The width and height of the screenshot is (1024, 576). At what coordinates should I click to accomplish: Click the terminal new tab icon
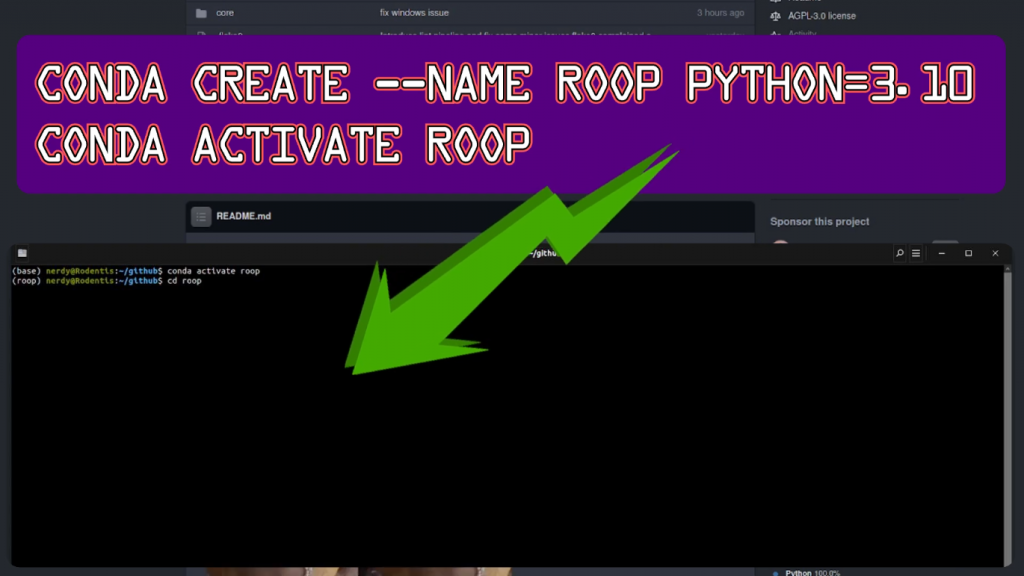(x=22, y=253)
